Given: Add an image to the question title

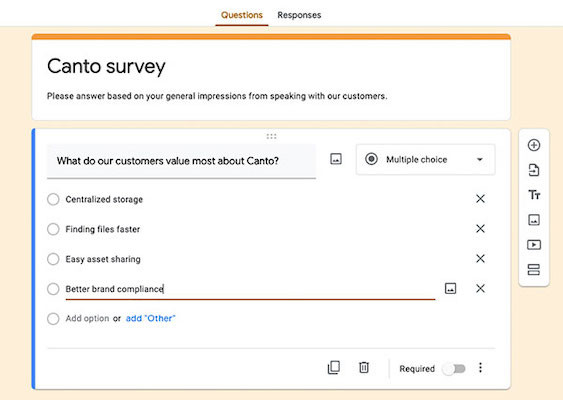Looking at the screenshot, I should (x=336, y=159).
